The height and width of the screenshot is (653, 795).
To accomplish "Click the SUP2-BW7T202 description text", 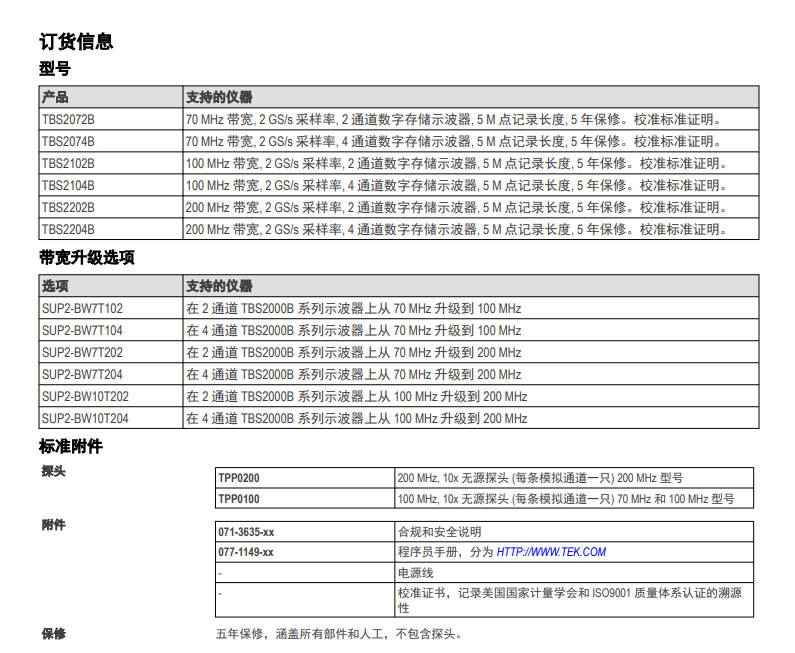I will (354, 352).
